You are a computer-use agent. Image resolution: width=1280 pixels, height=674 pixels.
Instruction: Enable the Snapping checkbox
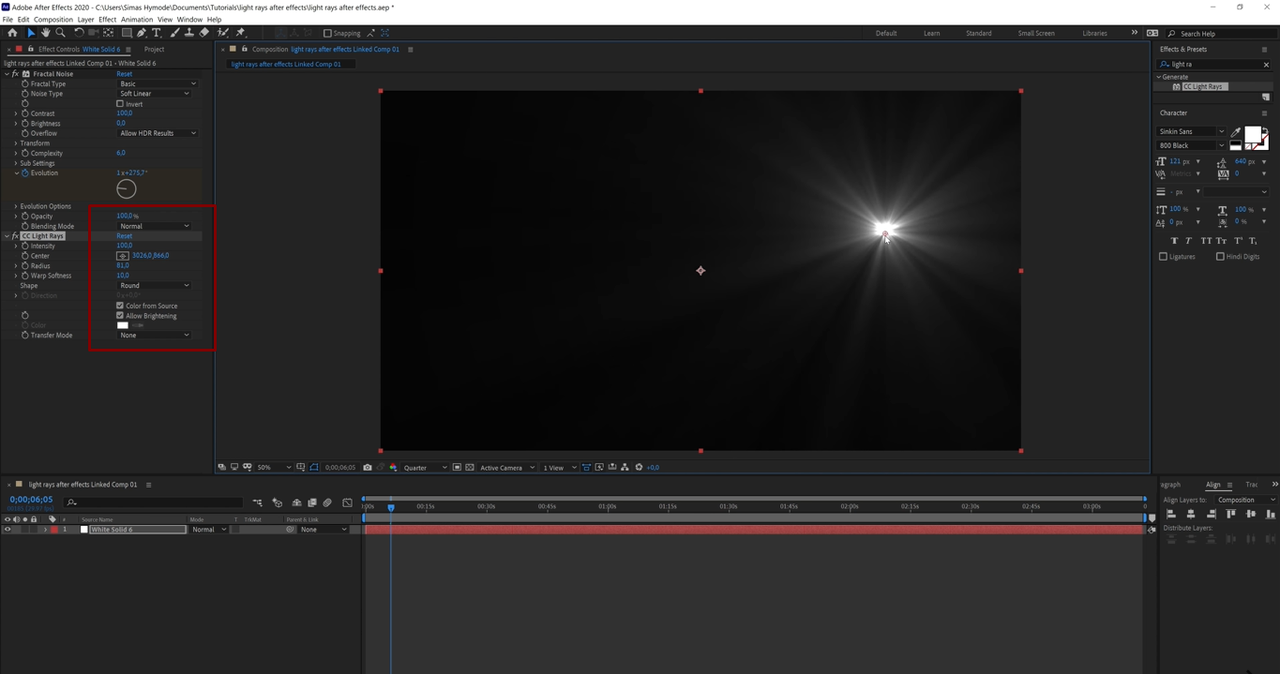(x=327, y=33)
